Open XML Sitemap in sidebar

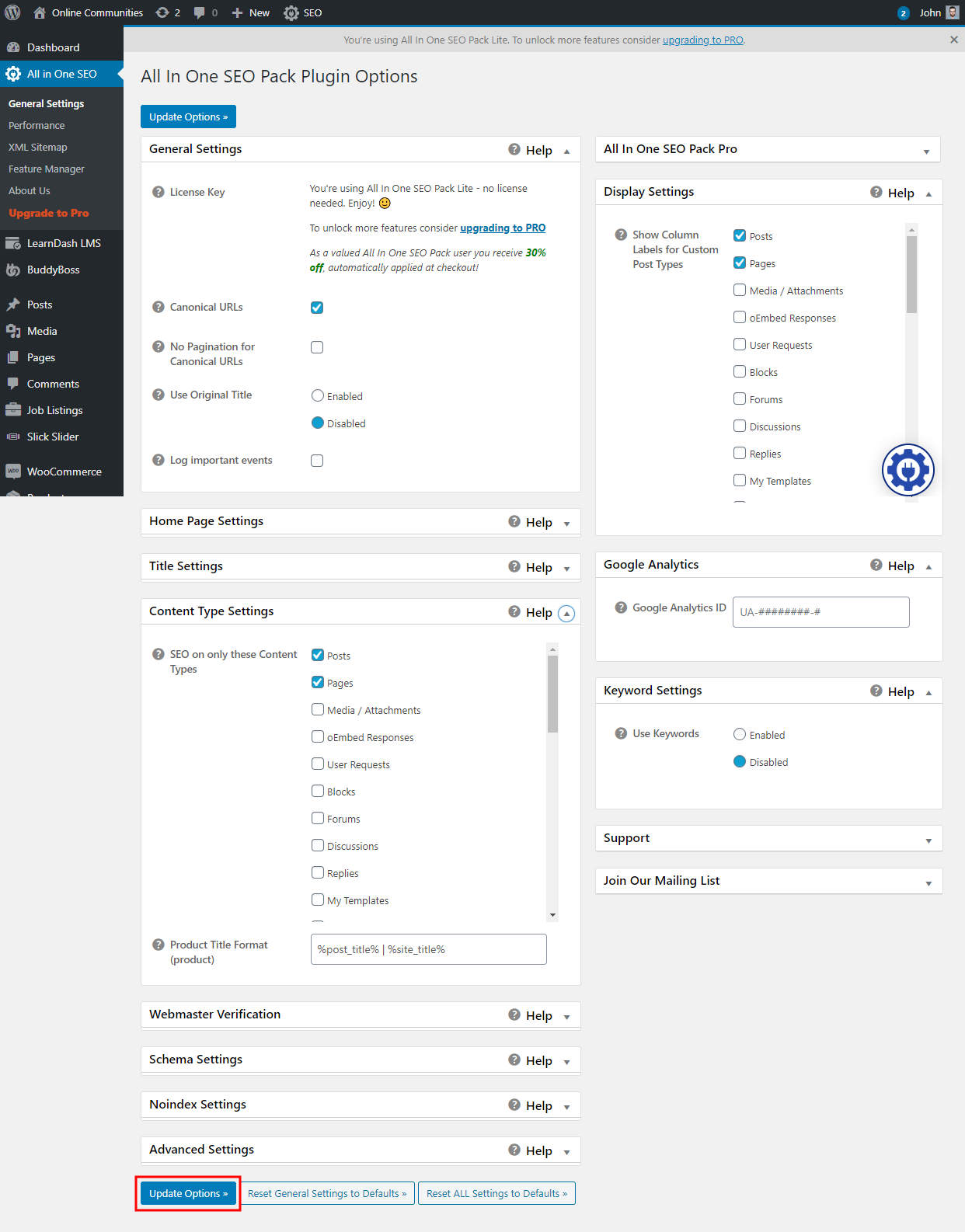click(x=38, y=147)
